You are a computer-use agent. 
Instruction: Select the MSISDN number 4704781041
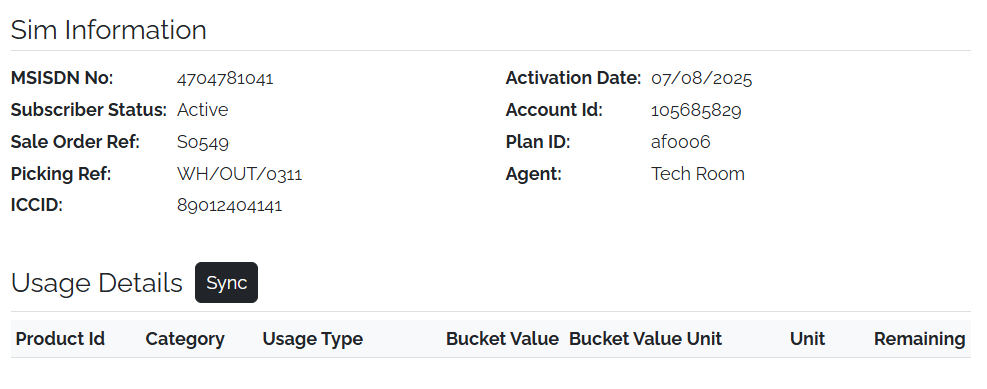pyautogui.click(x=225, y=79)
